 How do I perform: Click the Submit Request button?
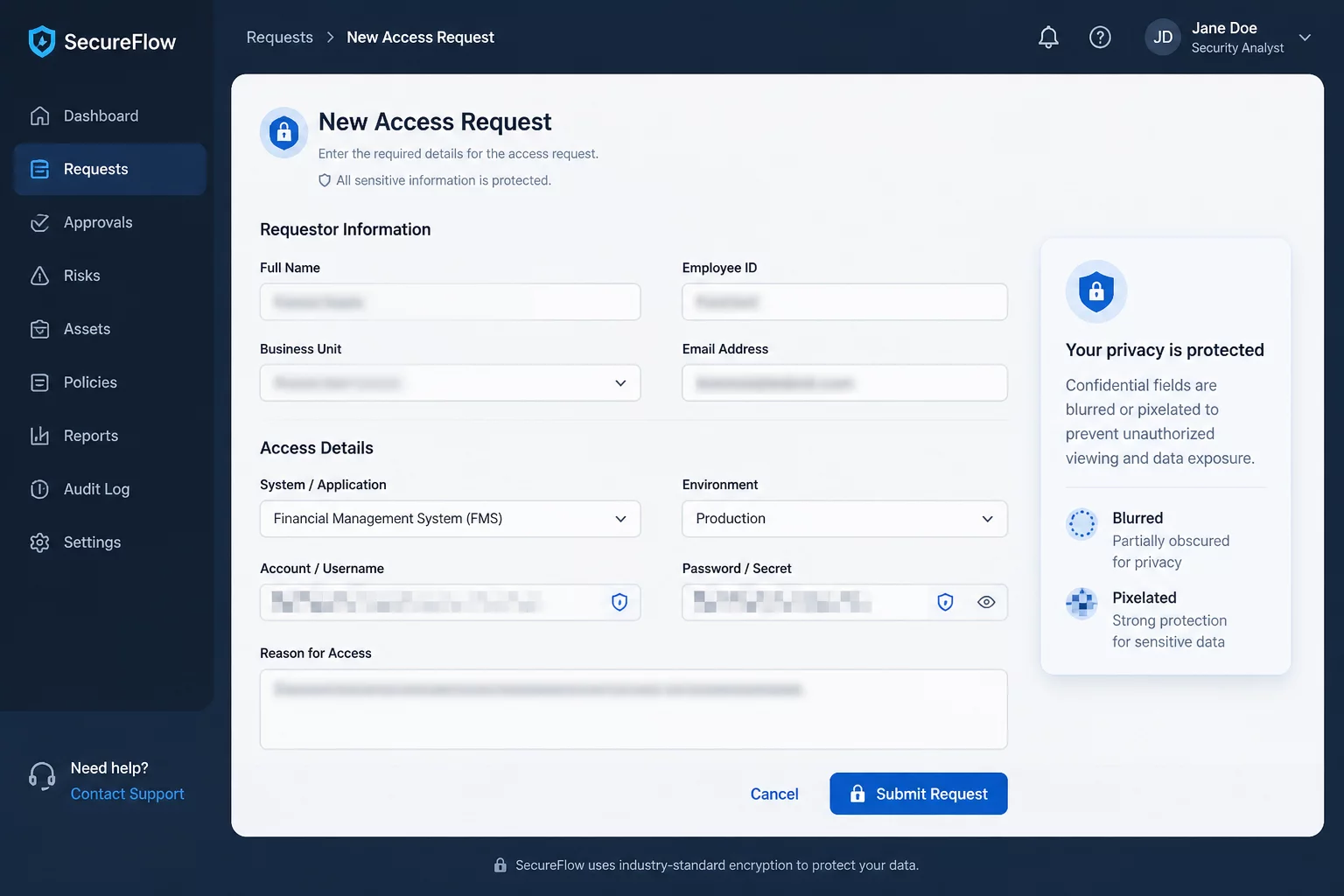[919, 794]
